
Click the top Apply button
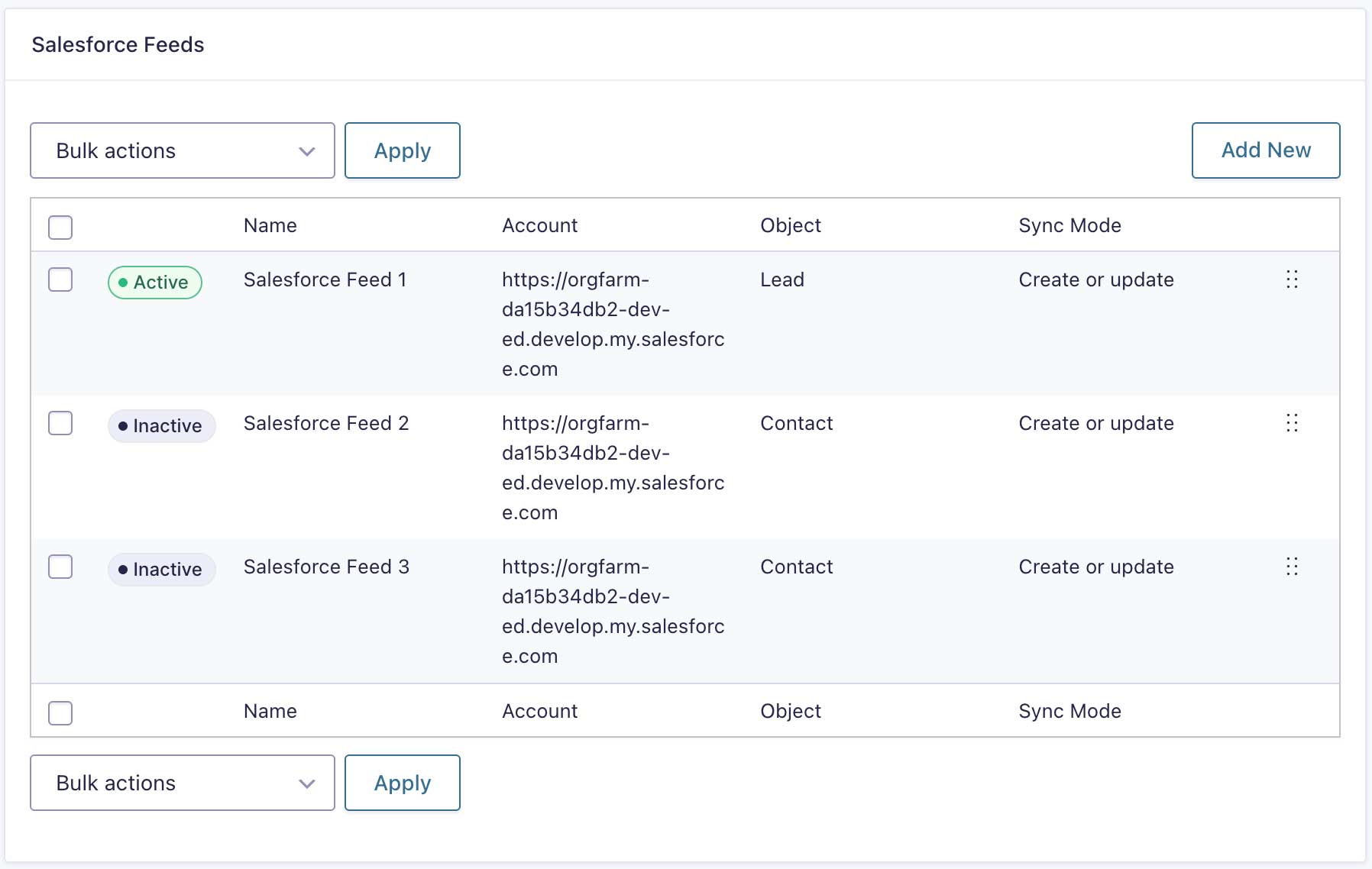tap(403, 150)
